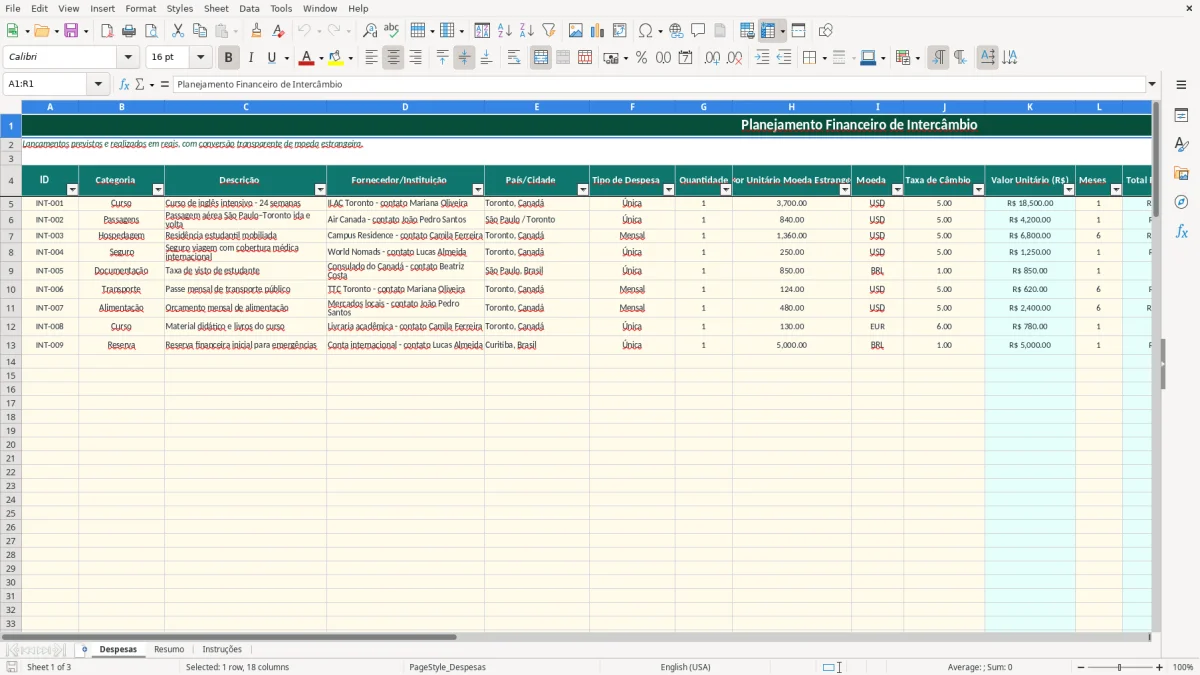This screenshot has height=675, width=1200.
Task: Toggle align left
Action: 371,58
